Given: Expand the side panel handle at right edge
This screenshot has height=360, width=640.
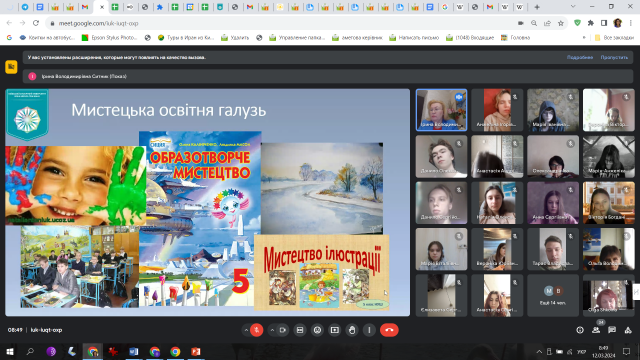Looking at the screenshot, I should [636, 292].
